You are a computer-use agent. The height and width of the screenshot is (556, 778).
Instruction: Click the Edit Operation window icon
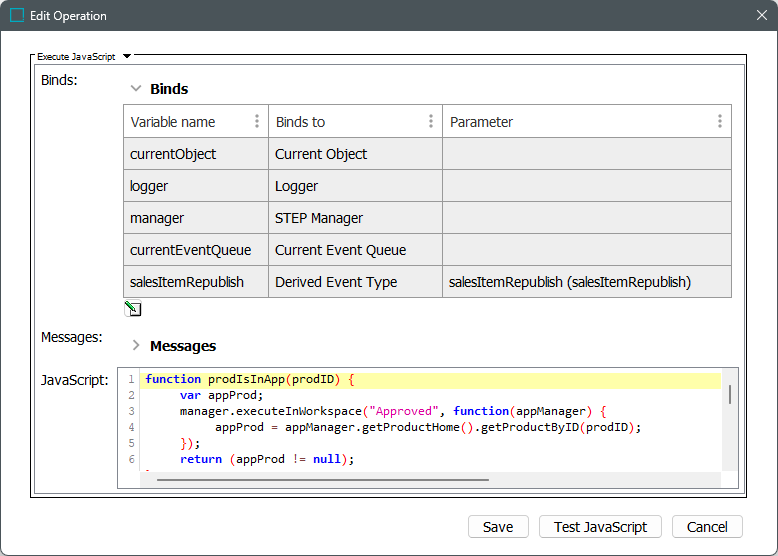click(17, 16)
